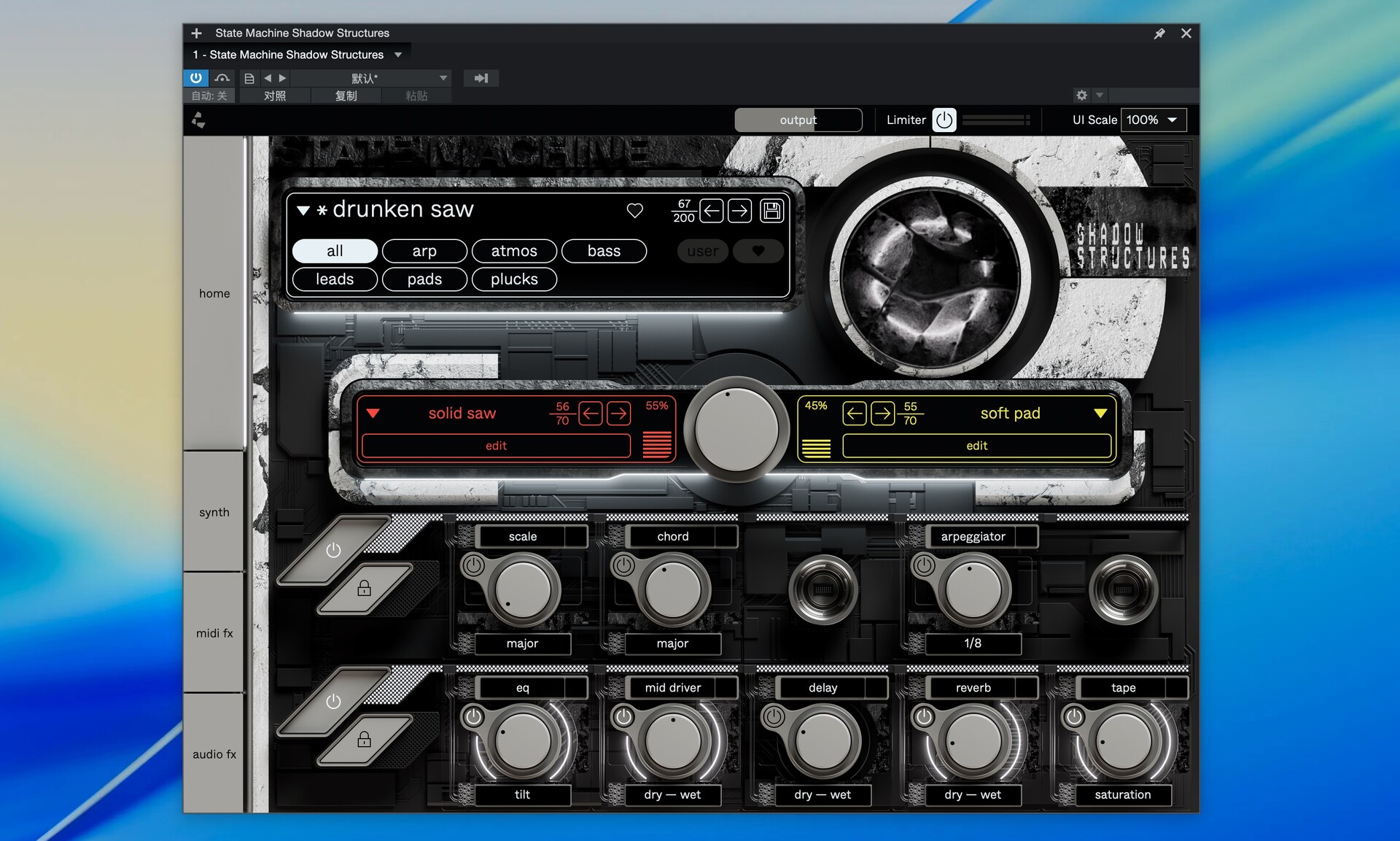The image size is (1400, 841).
Task: Open the host preset file icon
Action: click(x=249, y=78)
